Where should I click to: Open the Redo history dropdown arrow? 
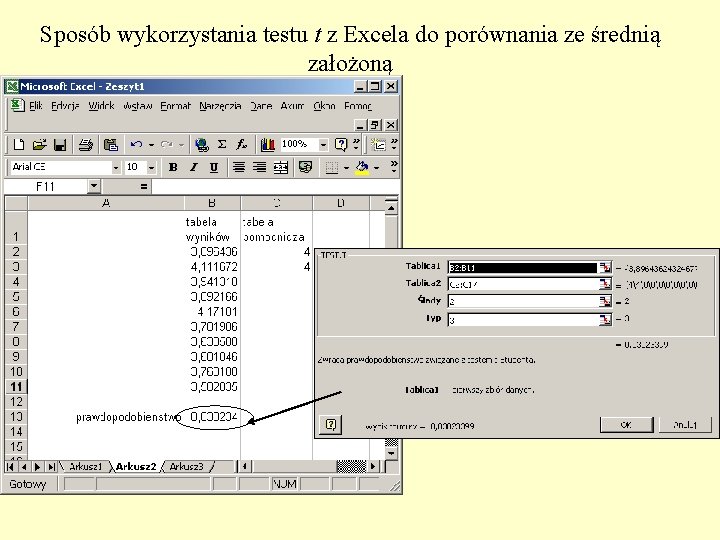181,145
